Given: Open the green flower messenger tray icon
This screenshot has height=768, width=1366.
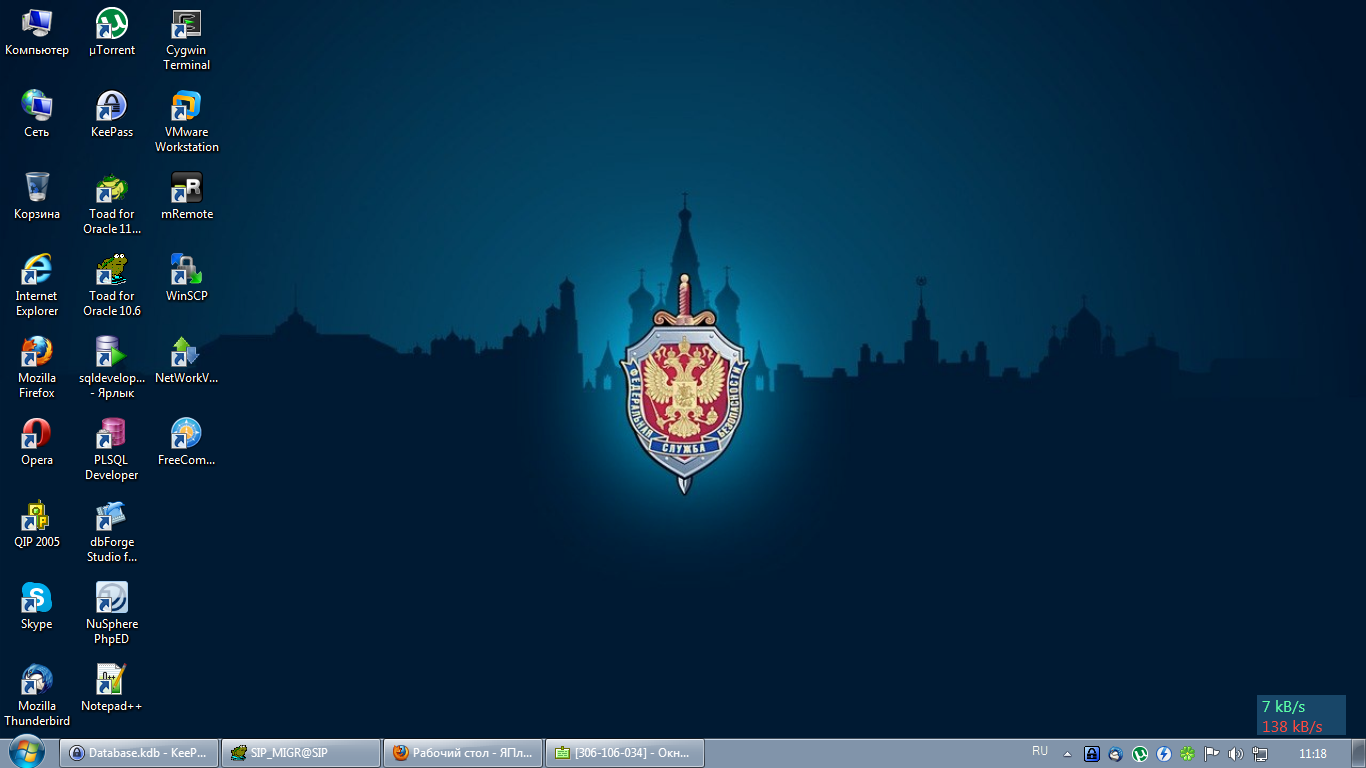Looking at the screenshot, I should (x=1188, y=753).
